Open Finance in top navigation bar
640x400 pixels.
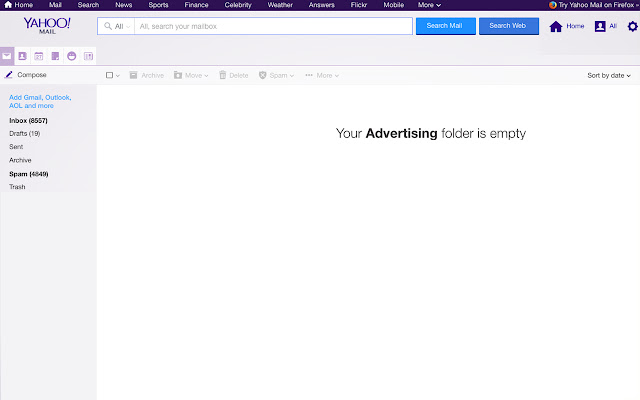[196, 5]
